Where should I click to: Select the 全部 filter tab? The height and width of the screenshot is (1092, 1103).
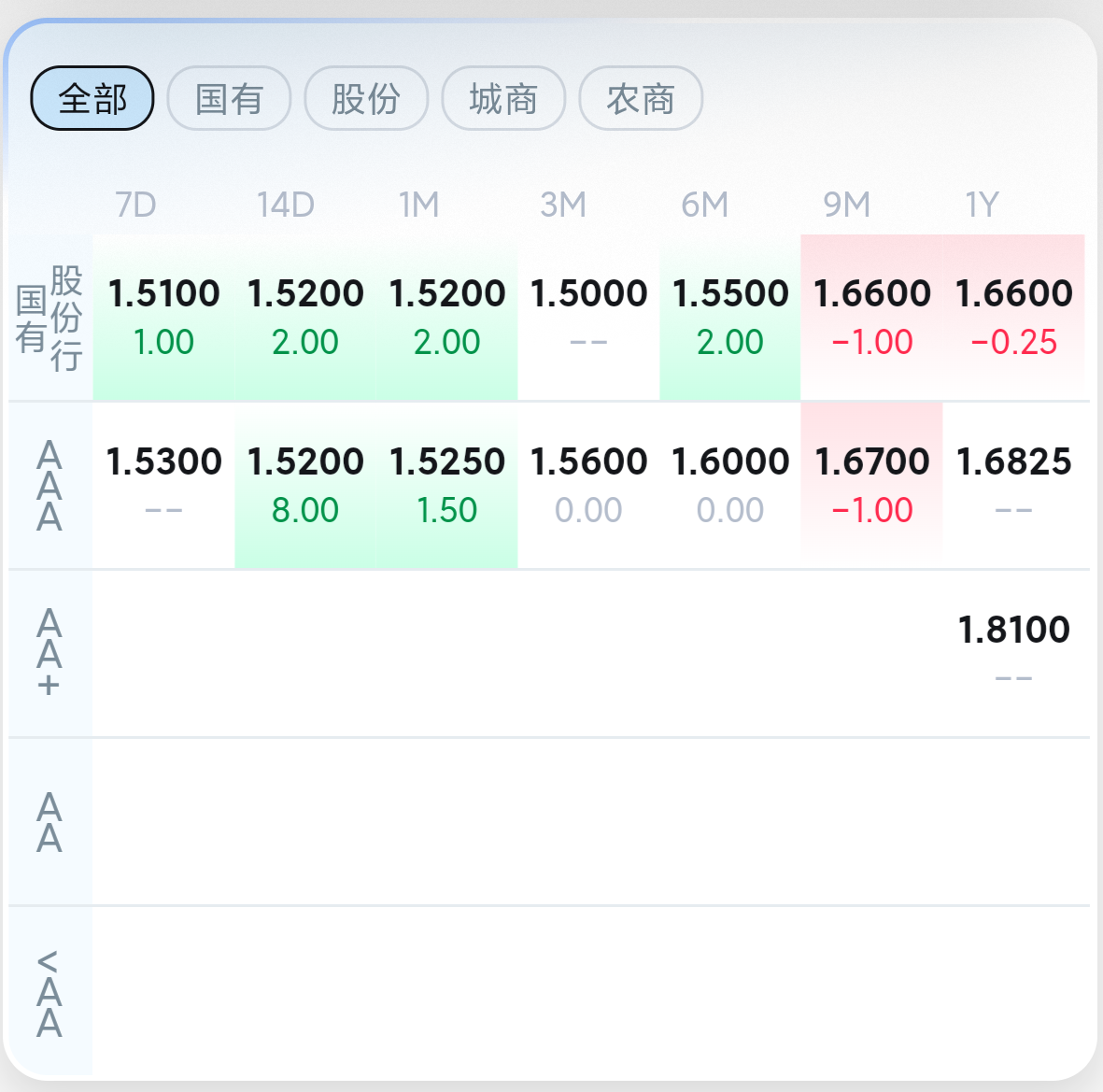coord(92,98)
